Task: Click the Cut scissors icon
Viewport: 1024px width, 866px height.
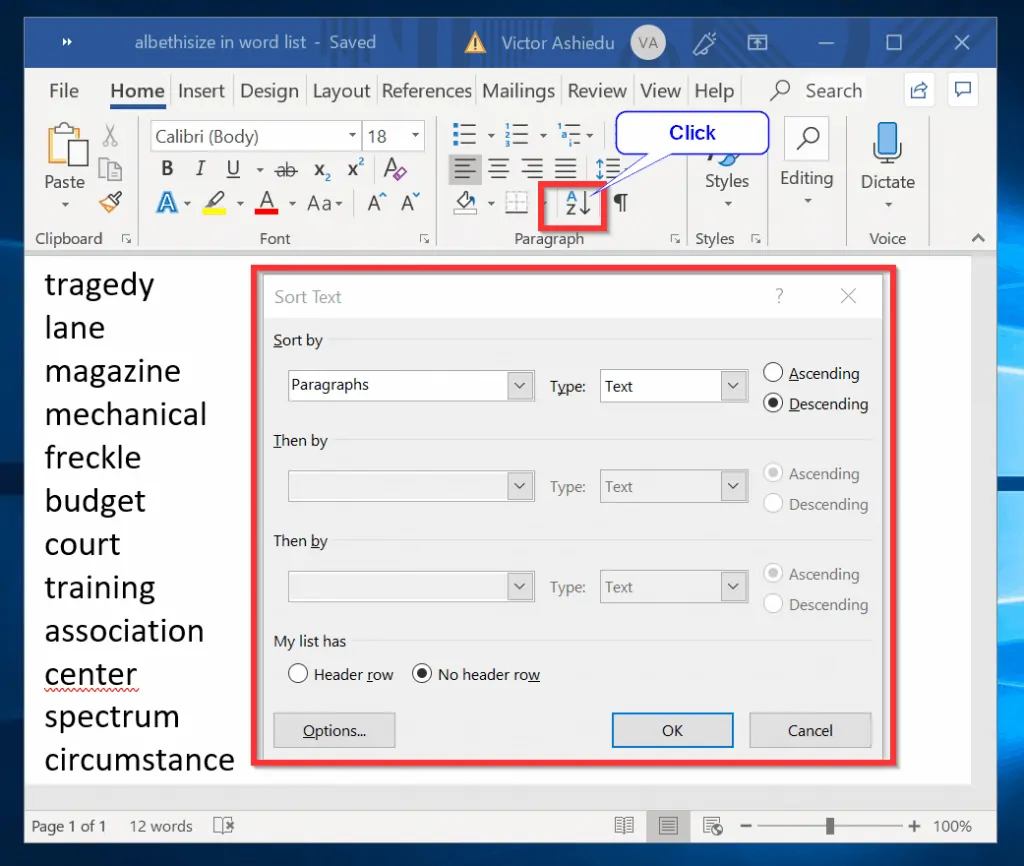Action: pyautogui.click(x=110, y=136)
